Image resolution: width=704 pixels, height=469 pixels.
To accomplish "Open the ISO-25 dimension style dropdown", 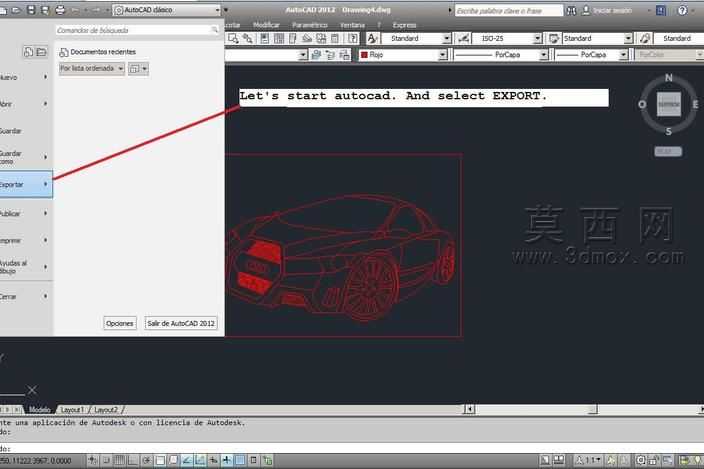I will coord(537,39).
